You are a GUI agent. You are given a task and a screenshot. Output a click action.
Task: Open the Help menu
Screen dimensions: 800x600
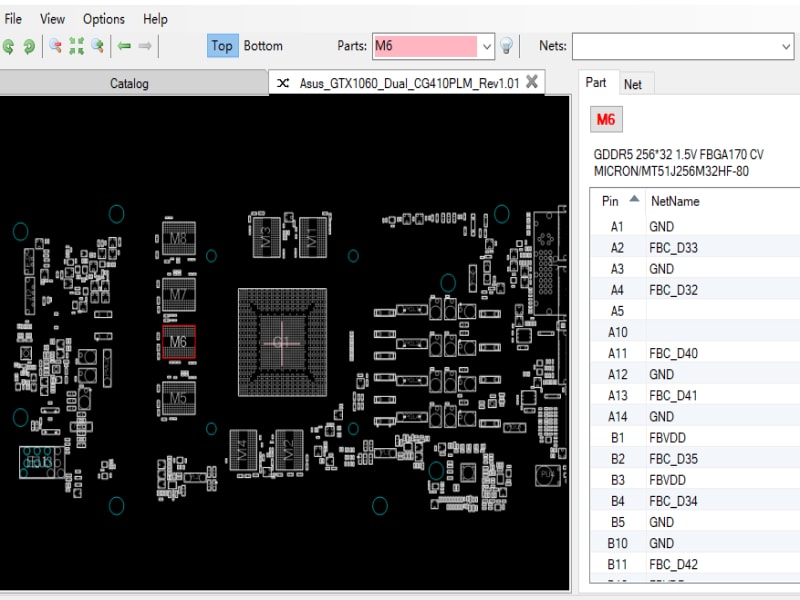155,19
